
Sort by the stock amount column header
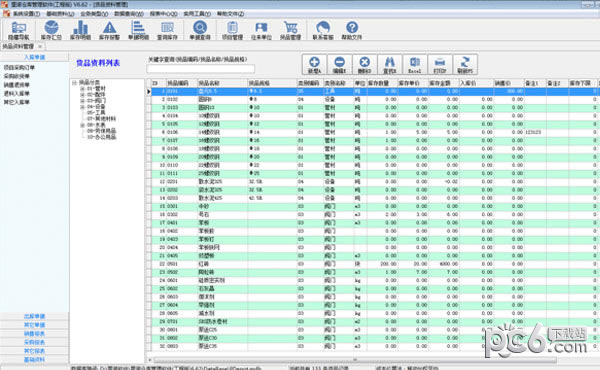click(443, 83)
